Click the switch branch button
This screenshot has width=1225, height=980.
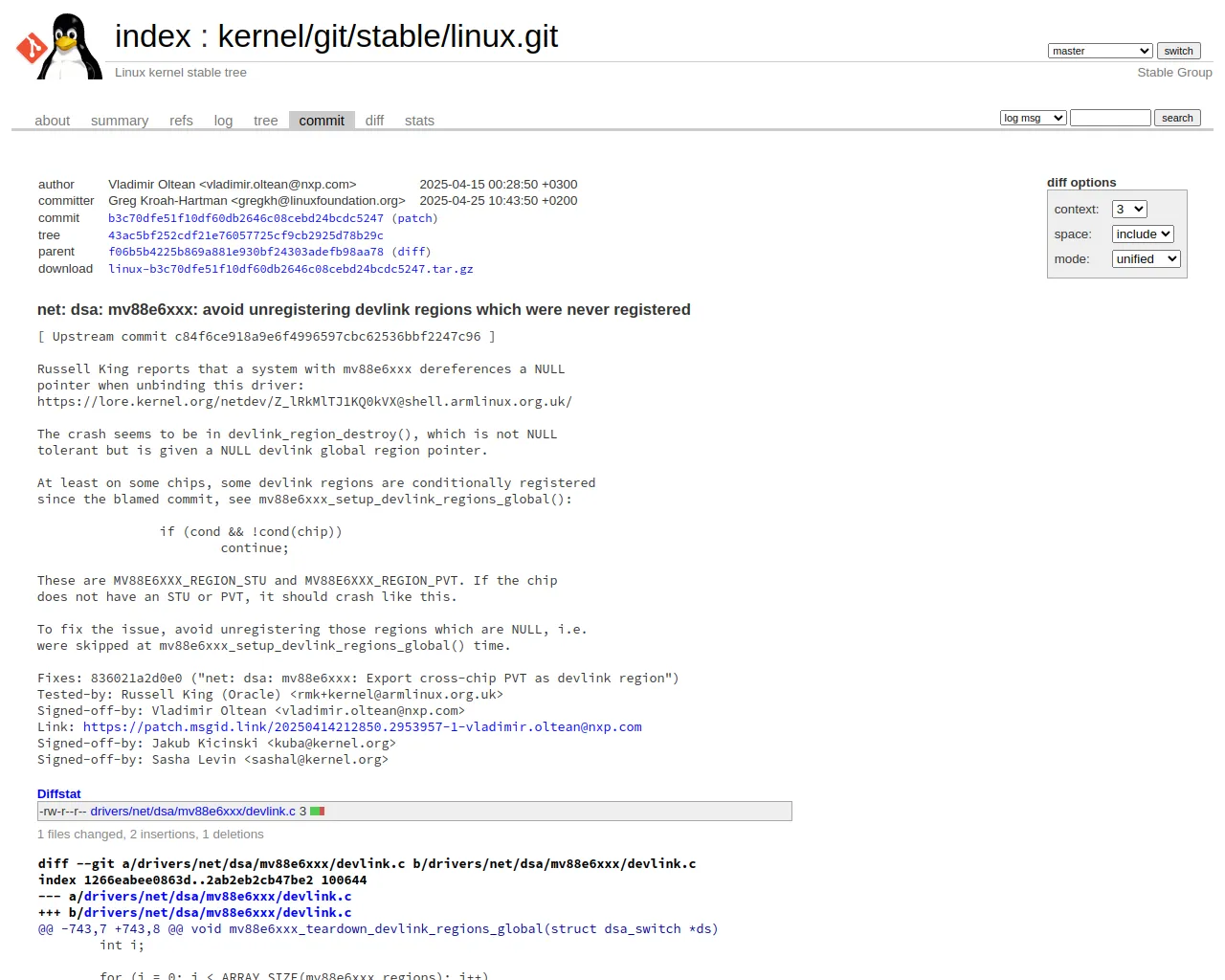1178,51
